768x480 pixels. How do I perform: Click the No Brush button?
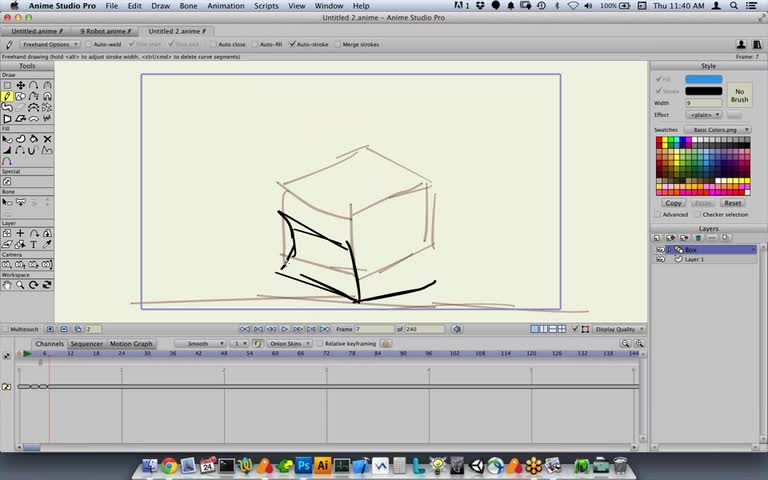(740, 95)
